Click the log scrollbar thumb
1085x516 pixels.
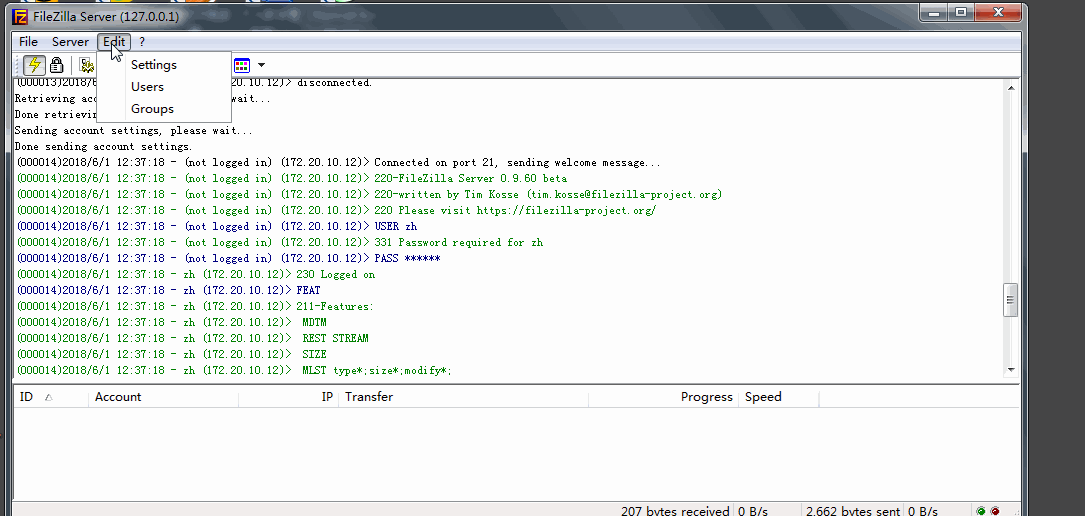pyautogui.click(x=1011, y=300)
